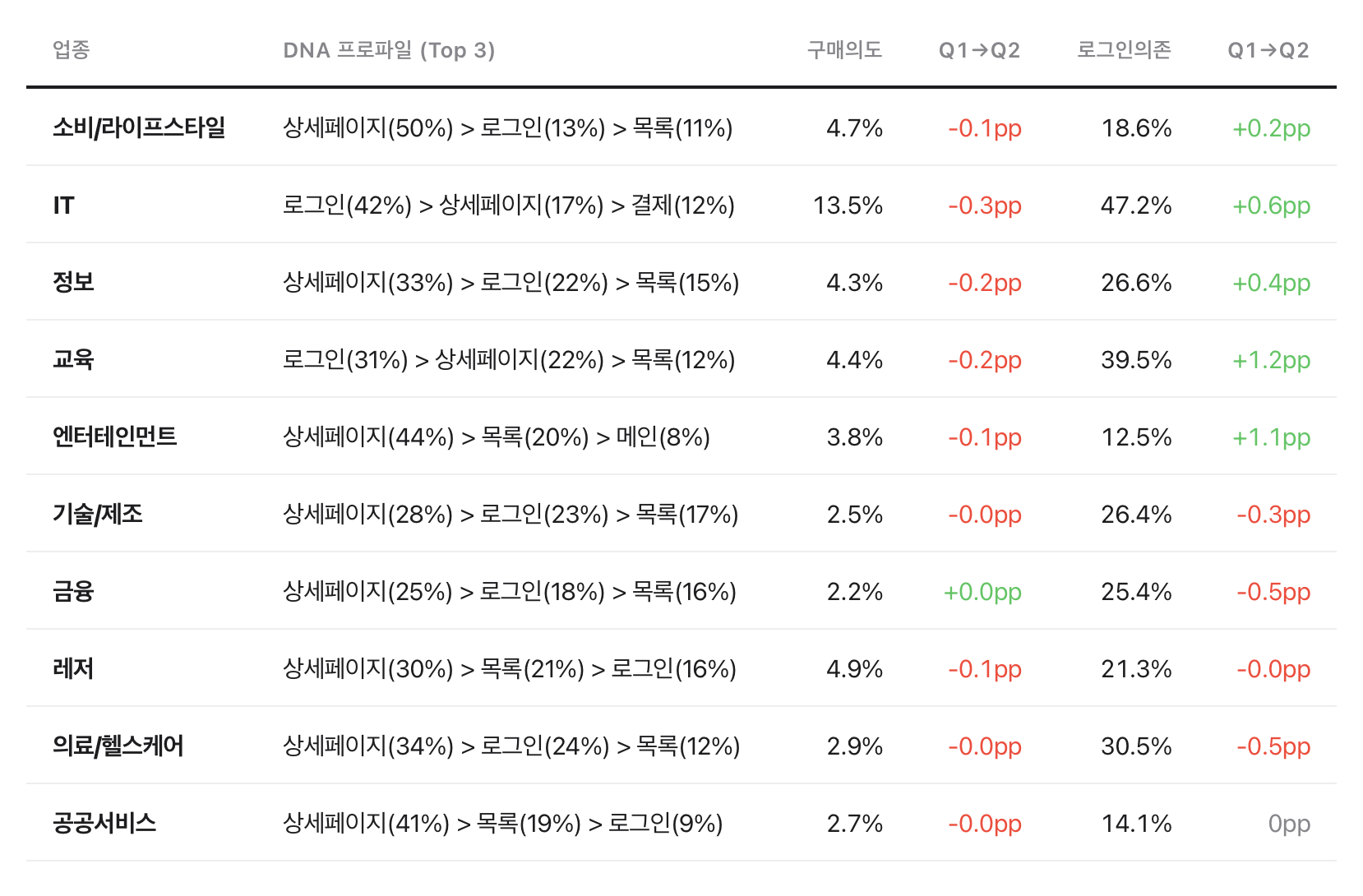Click the 13.5% purchase intent value
Image resolution: width=1363 pixels, height=896 pixels.
click(x=848, y=206)
